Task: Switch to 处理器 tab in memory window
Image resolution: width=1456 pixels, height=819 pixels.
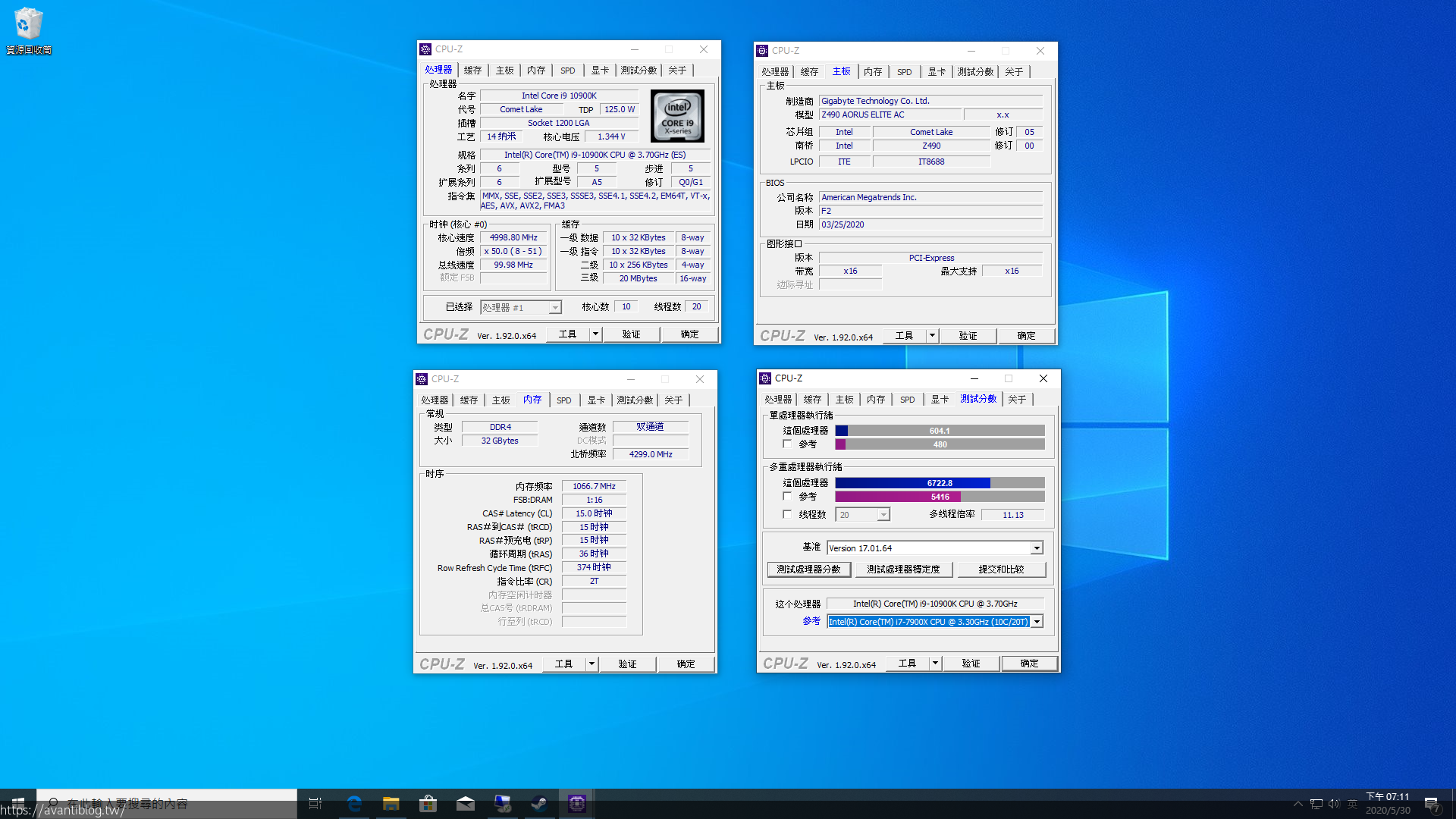Action: click(x=435, y=400)
